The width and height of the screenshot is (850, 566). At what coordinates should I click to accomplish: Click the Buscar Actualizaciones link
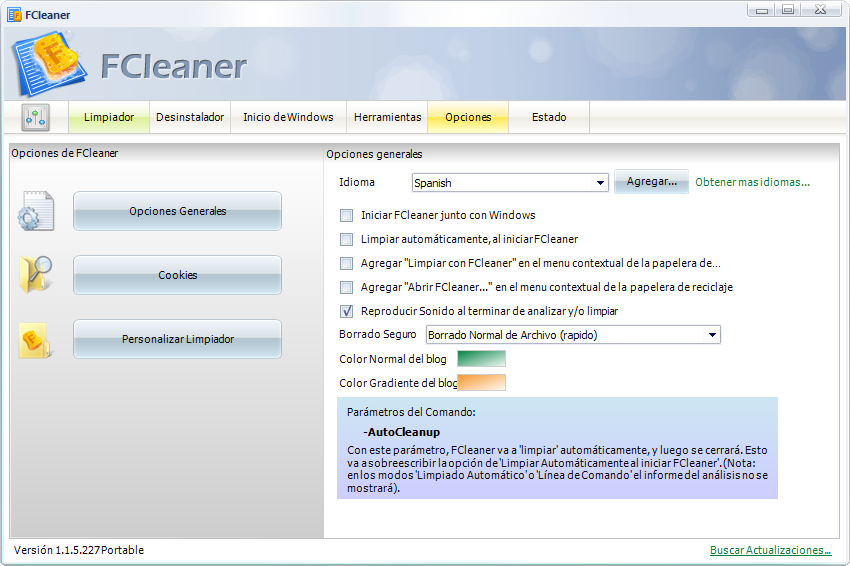[x=770, y=550]
